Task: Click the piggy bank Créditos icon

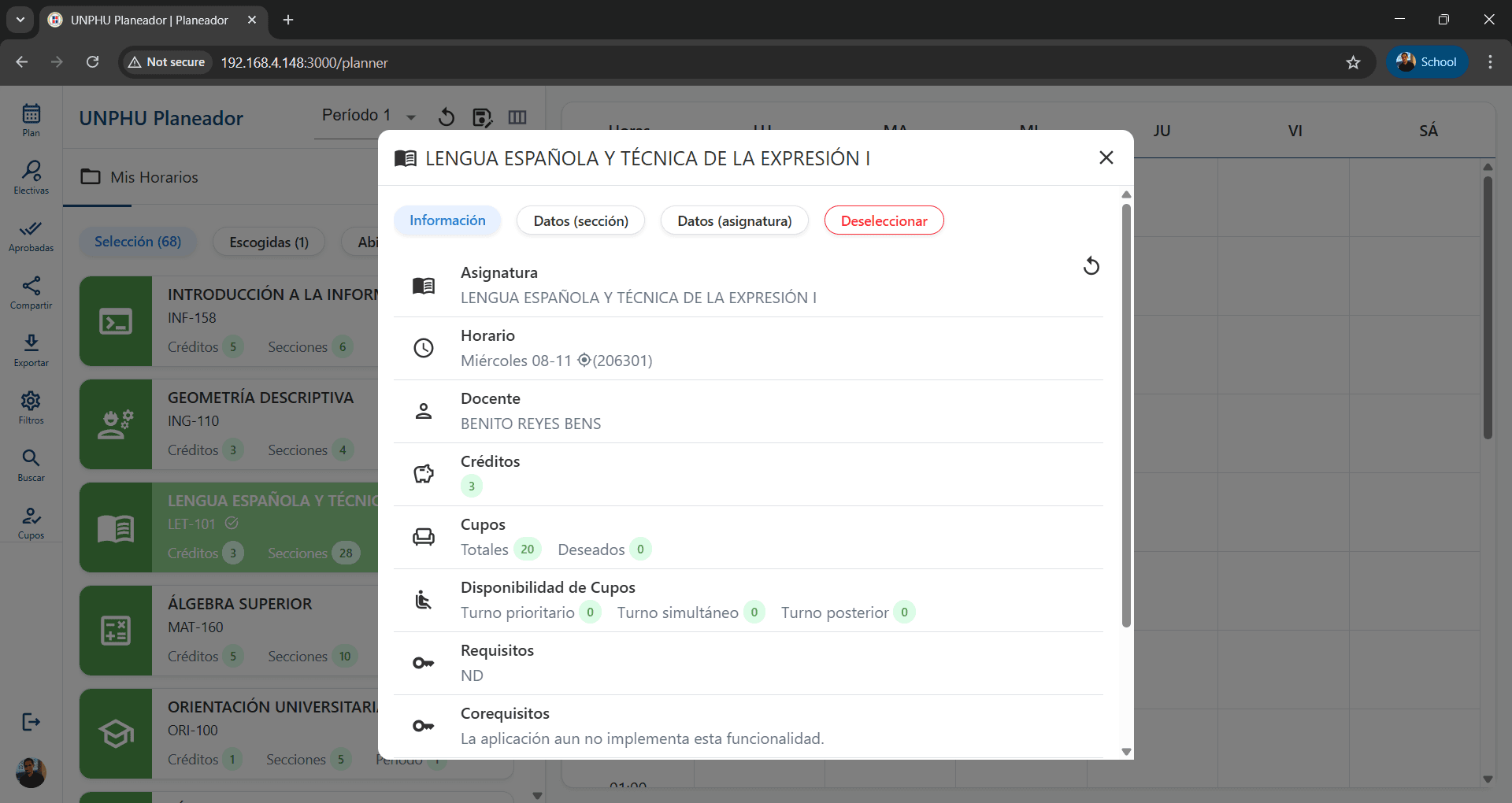Action: click(x=424, y=474)
